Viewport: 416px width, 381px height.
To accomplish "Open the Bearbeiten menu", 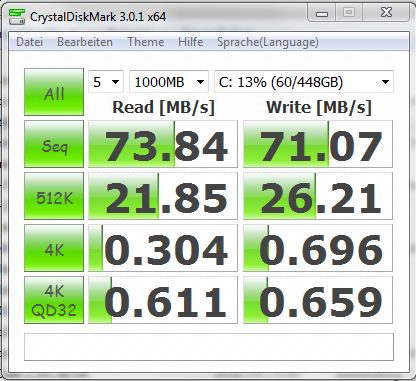I will point(85,42).
